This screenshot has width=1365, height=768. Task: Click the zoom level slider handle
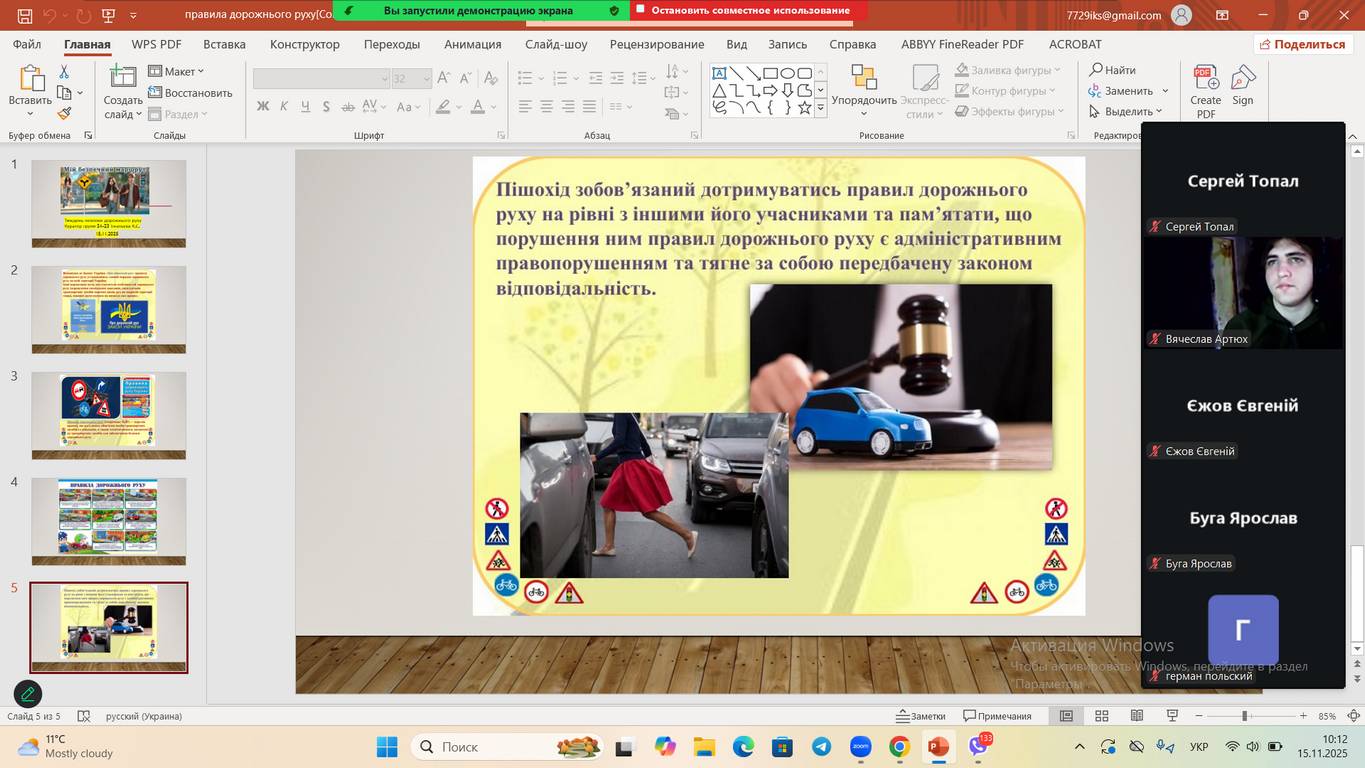click(1245, 716)
